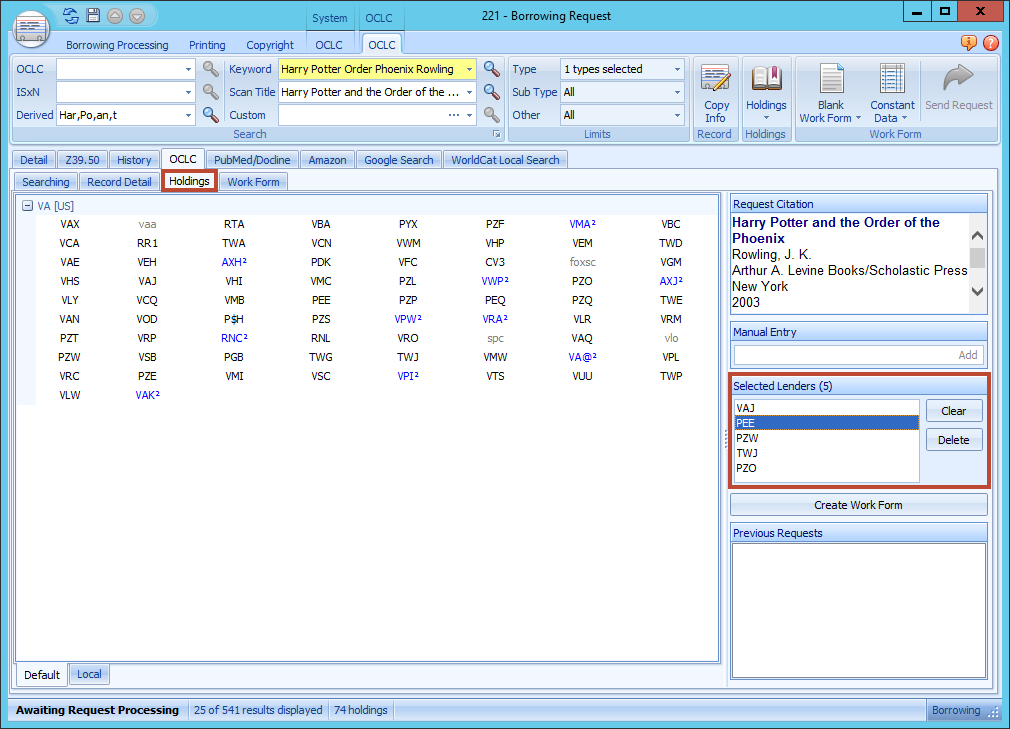Click the Save icon in the quick access toolbar
Image resolution: width=1010 pixels, height=729 pixels.
click(91, 15)
